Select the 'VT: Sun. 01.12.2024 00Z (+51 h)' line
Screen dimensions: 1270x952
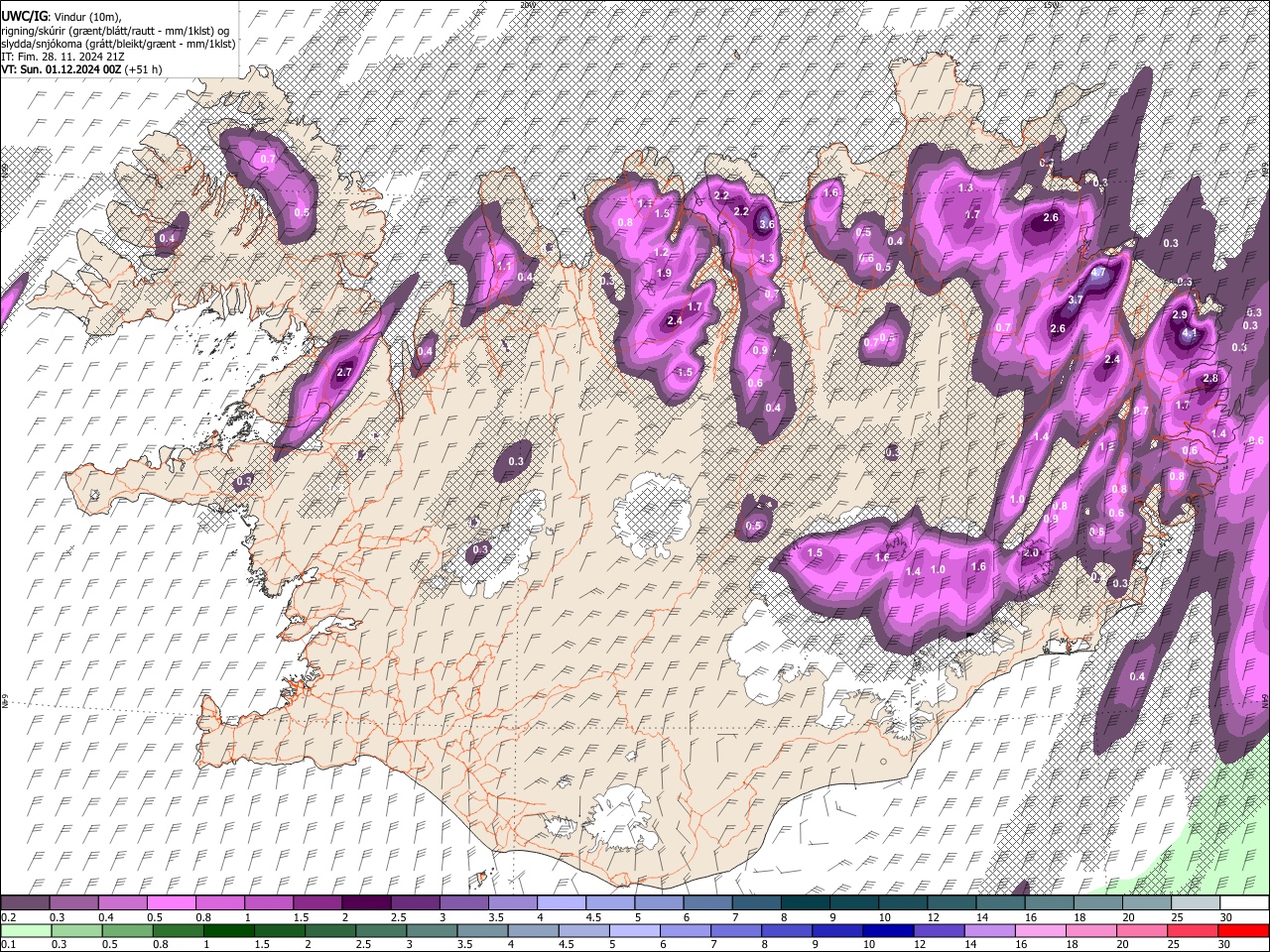[82, 69]
